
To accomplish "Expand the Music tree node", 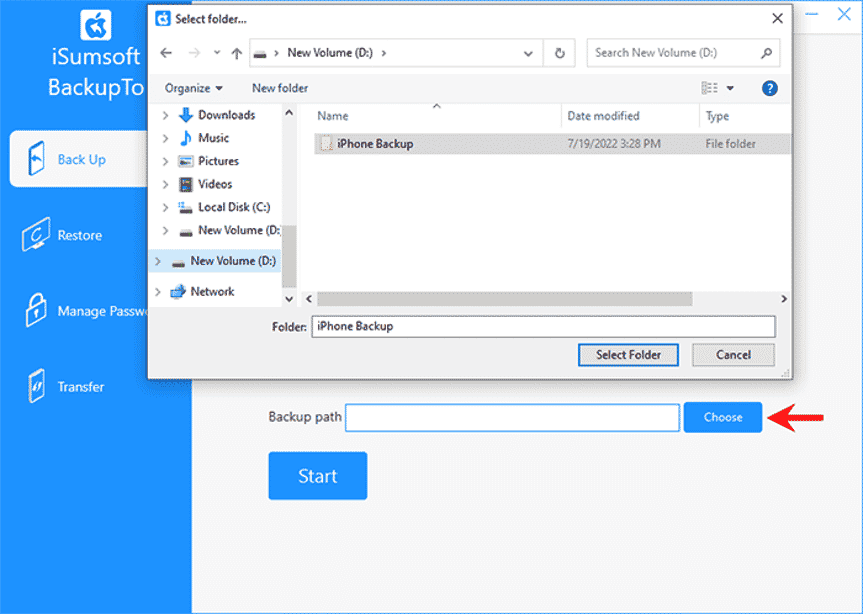I will tap(165, 138).
